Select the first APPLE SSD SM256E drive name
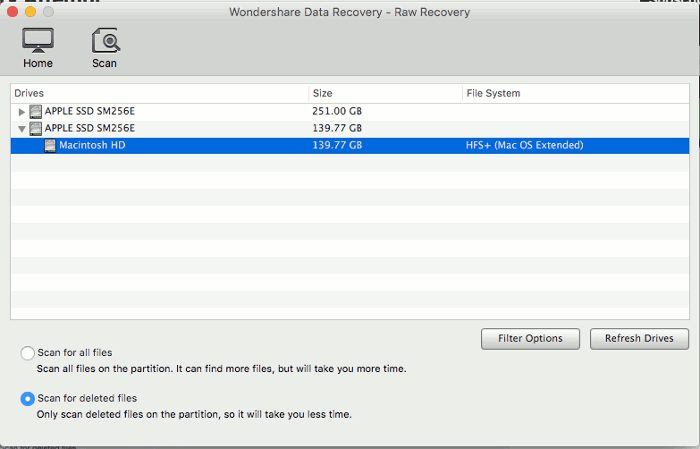The width and height of the screenshot is (700, 449). 90,111
